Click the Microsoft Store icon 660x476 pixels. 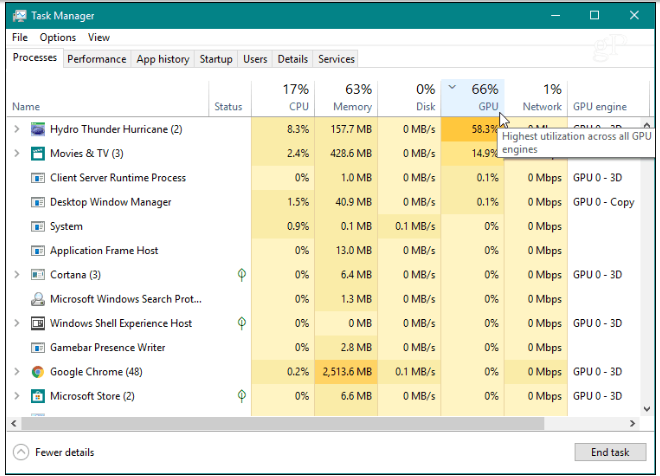click(38, 396)
